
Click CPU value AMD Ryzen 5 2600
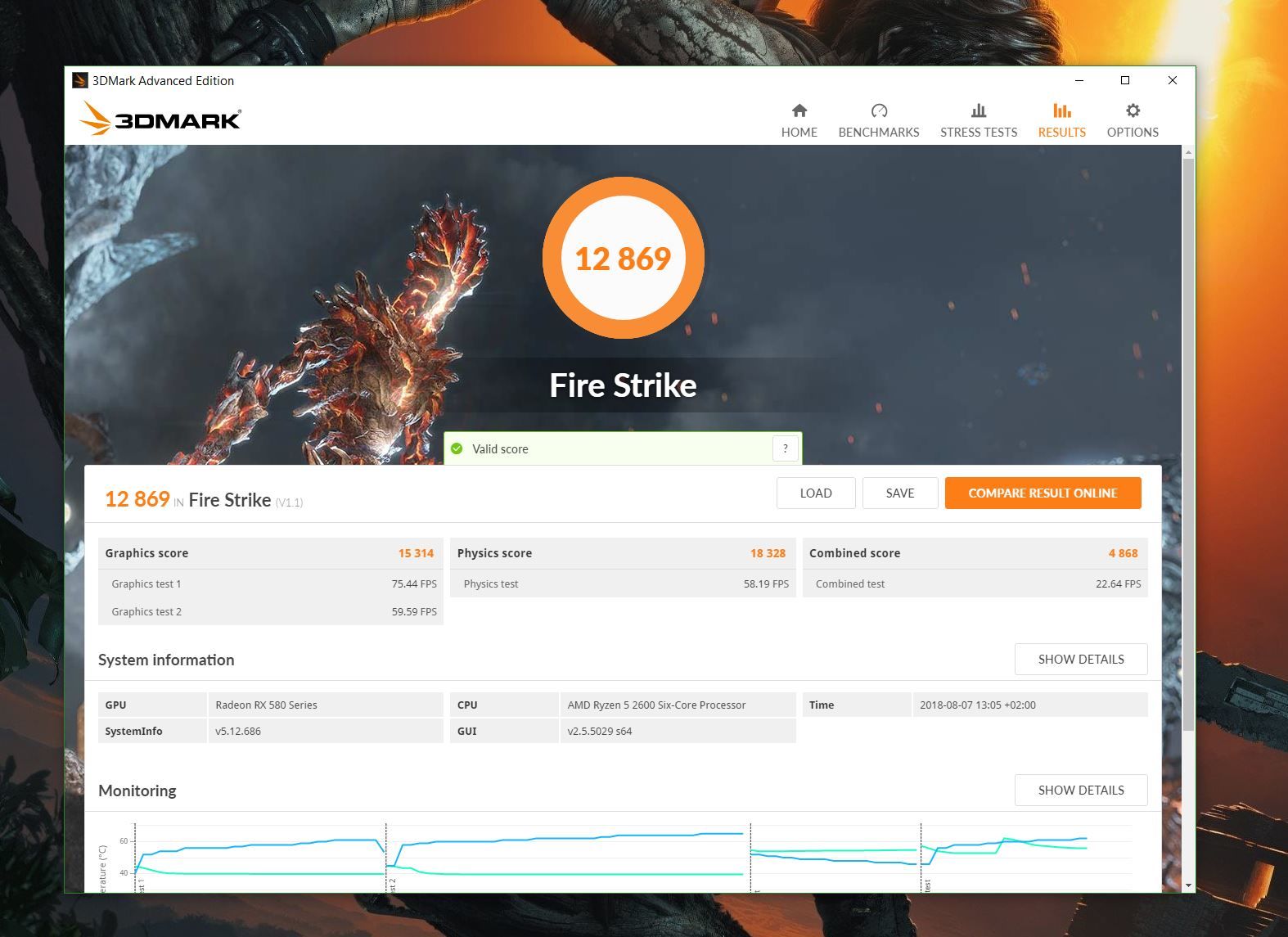656,705
